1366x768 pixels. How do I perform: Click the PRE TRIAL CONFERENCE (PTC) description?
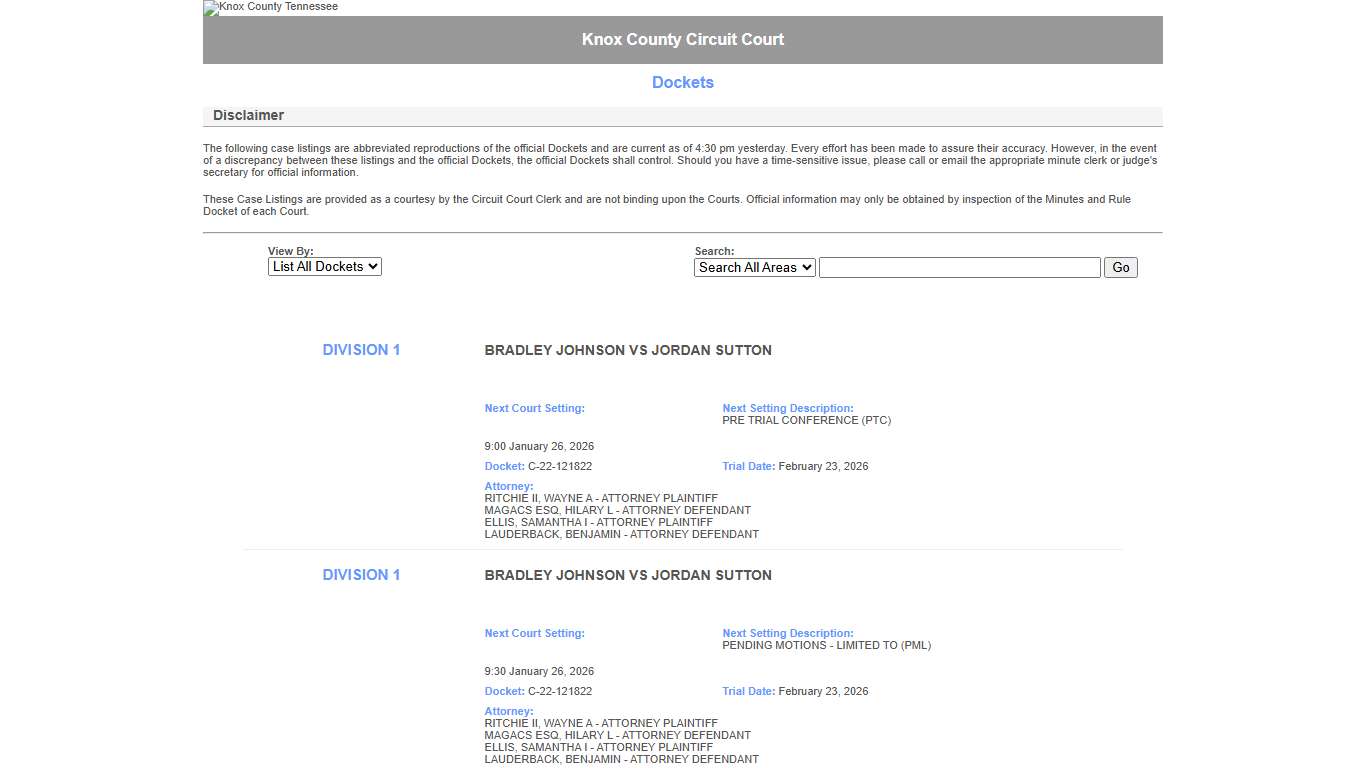806,420
